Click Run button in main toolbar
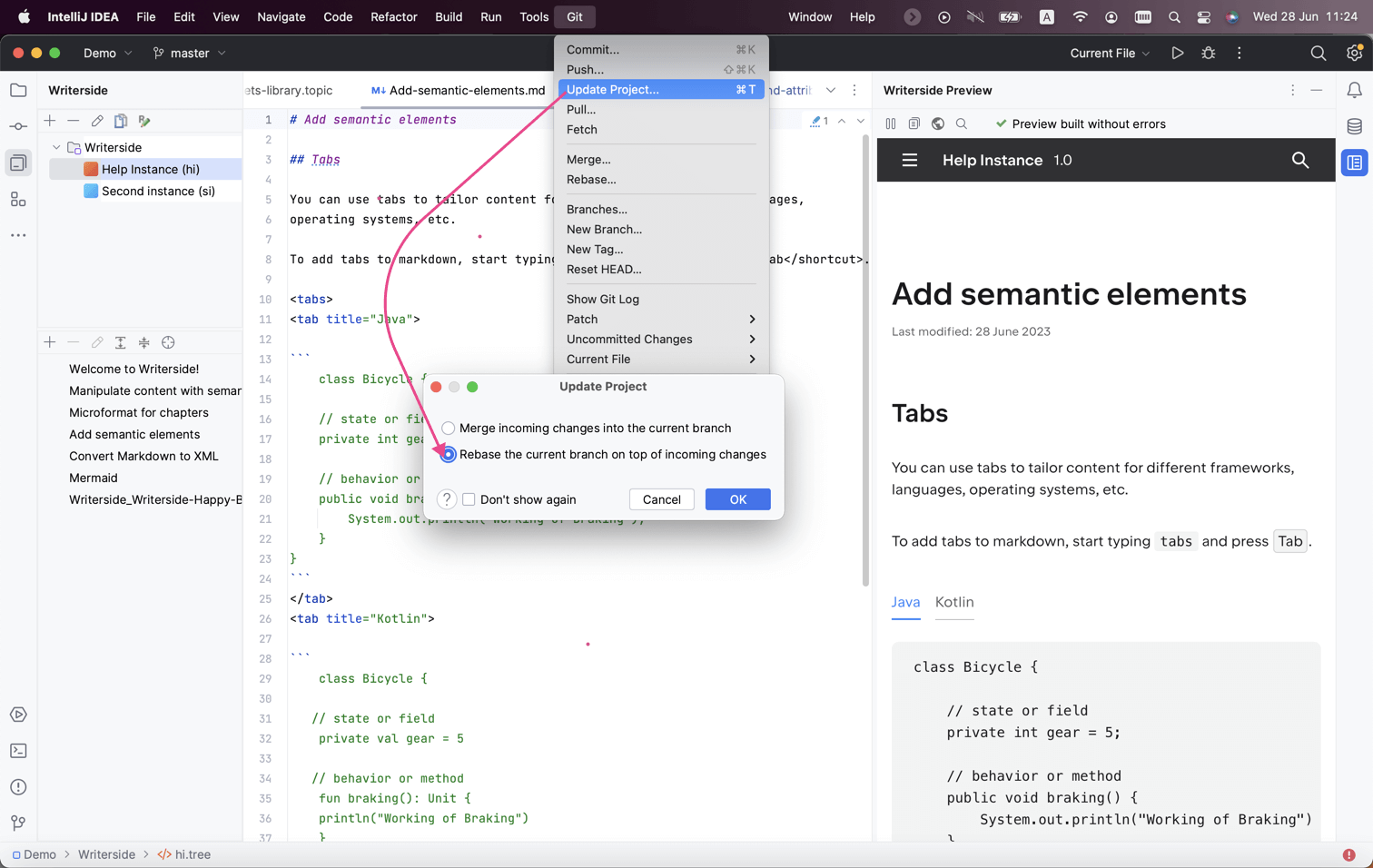 pos(1177,54)
